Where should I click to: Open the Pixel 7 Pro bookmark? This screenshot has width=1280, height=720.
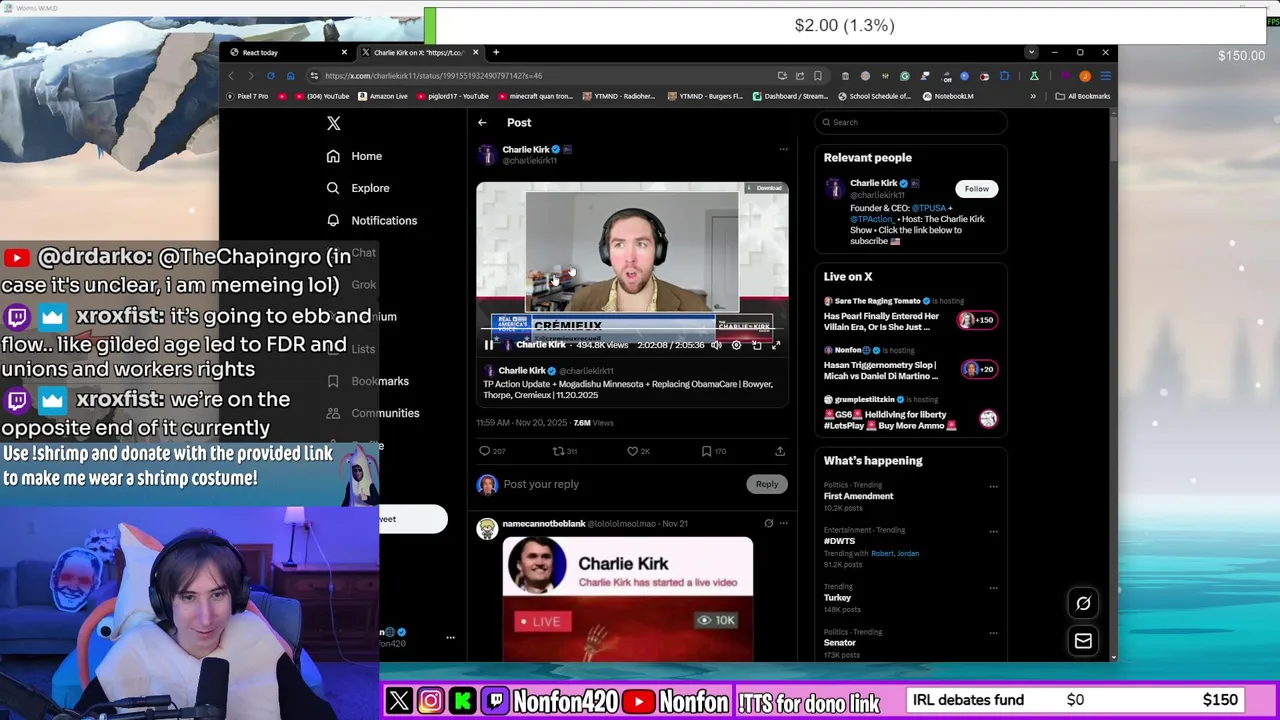[x=247, y=96]
